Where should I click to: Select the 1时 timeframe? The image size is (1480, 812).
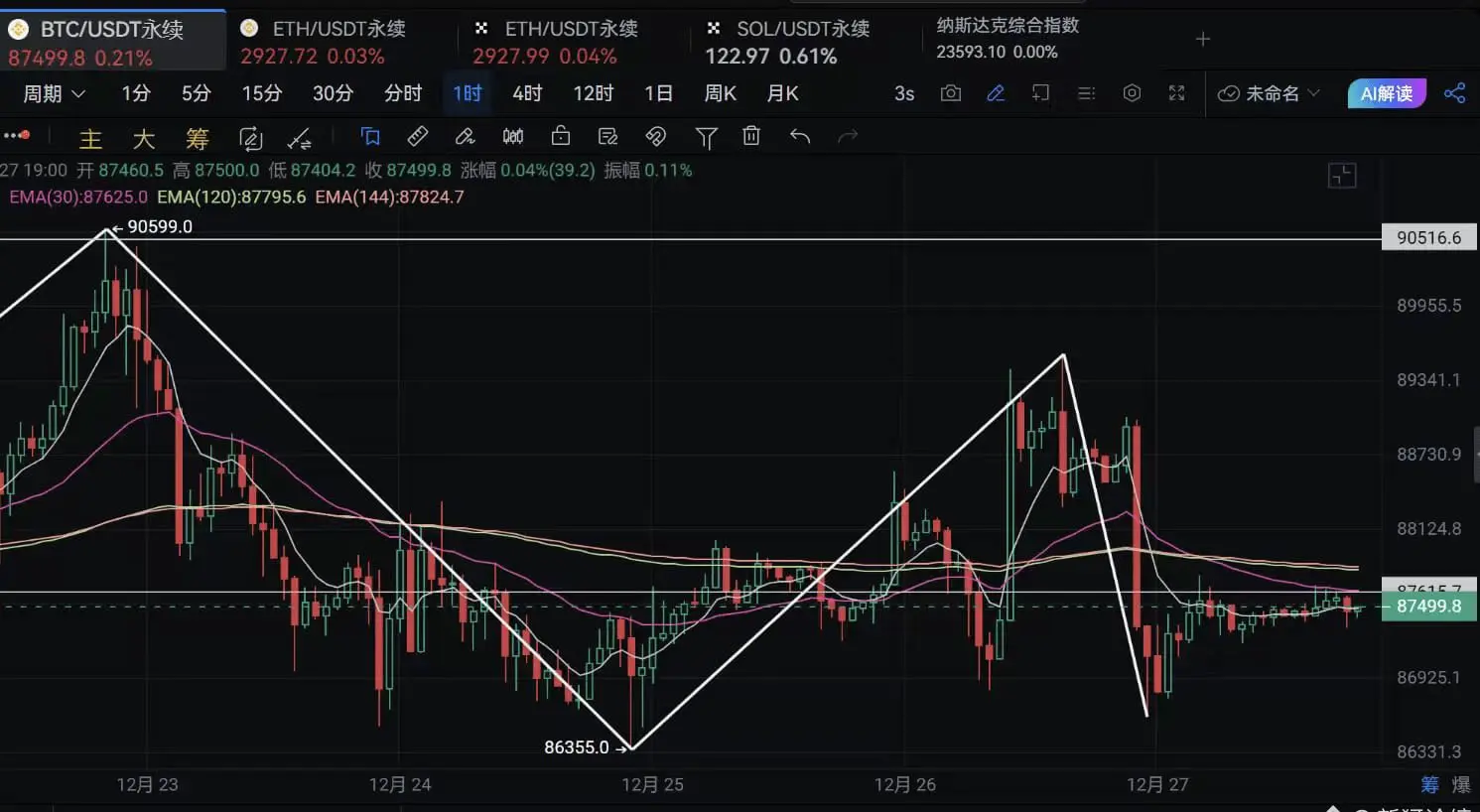468,93
